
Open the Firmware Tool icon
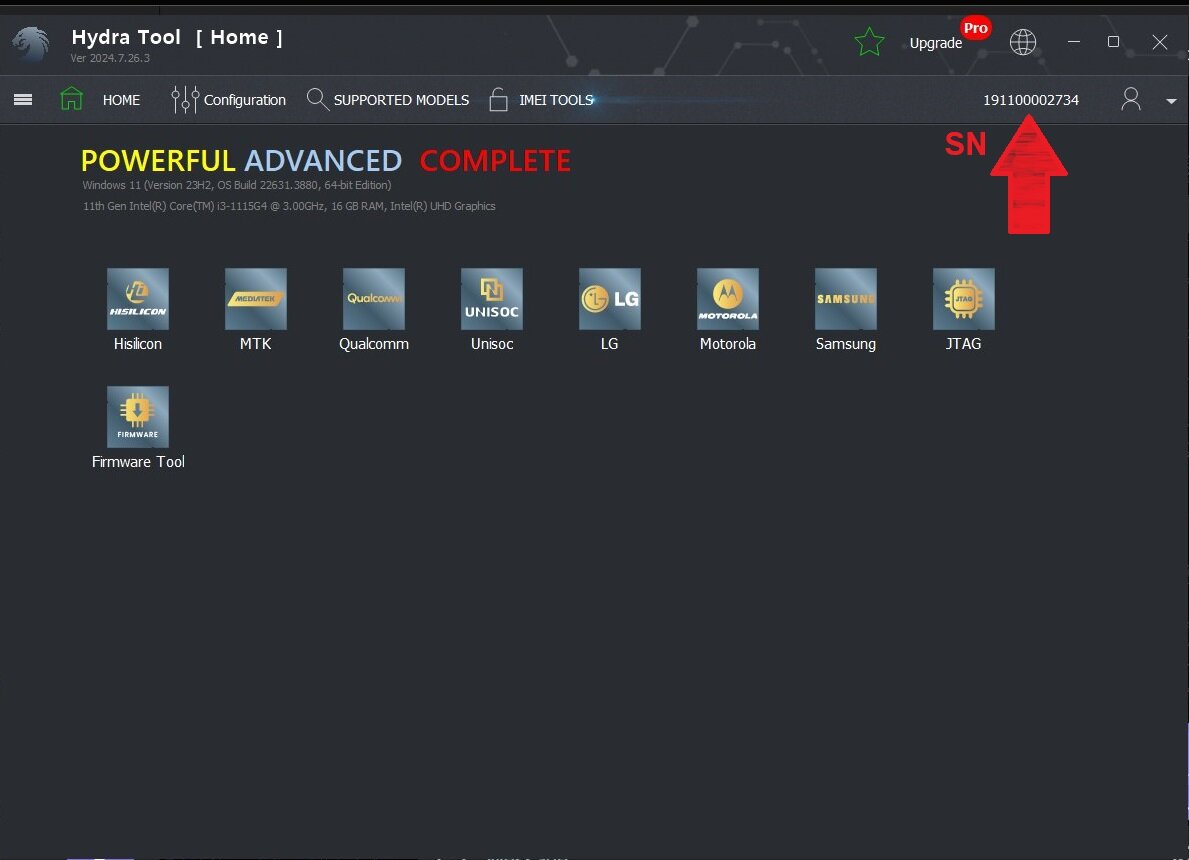pos(138,417)
